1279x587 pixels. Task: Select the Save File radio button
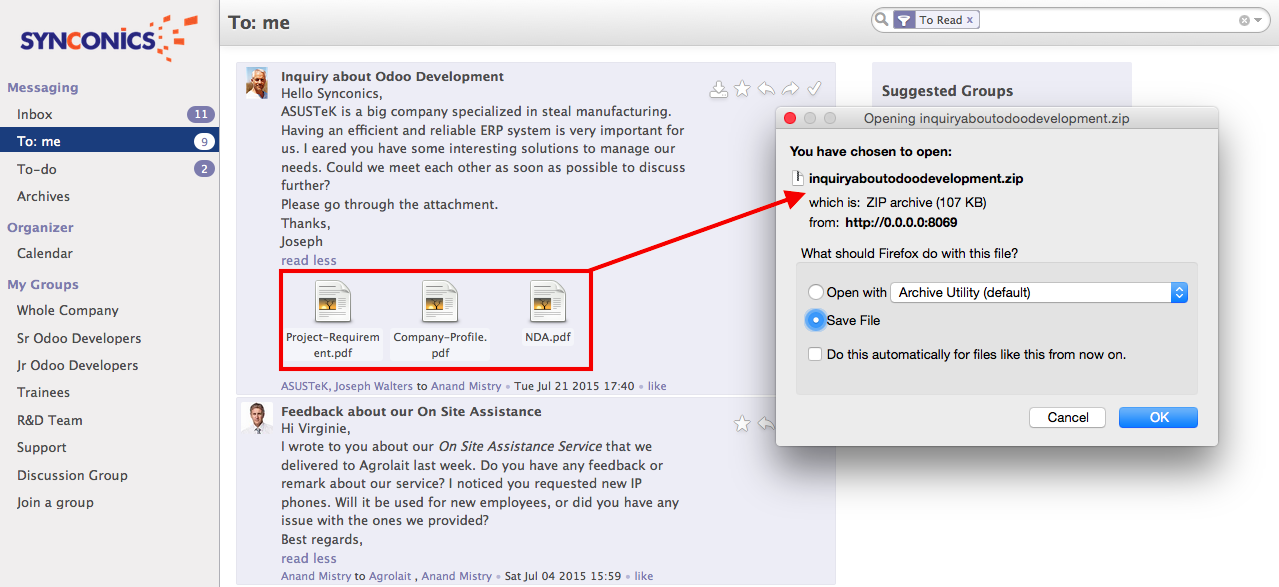pos(816,320)
